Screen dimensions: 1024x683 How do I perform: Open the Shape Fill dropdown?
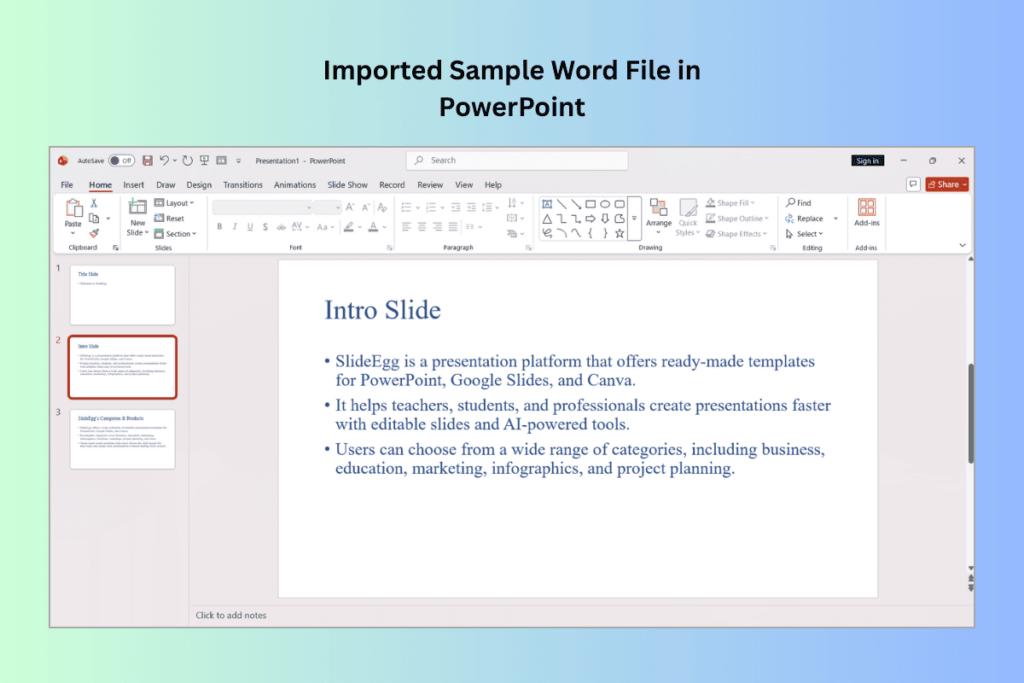[x=731, y=203]
